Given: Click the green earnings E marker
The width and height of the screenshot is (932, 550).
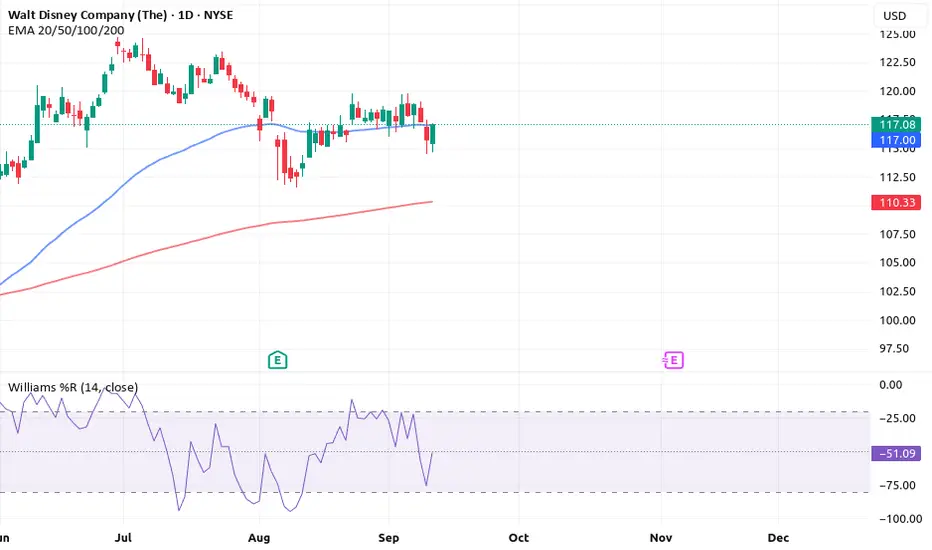Looking at the screenshot, I should coord(278,360).
